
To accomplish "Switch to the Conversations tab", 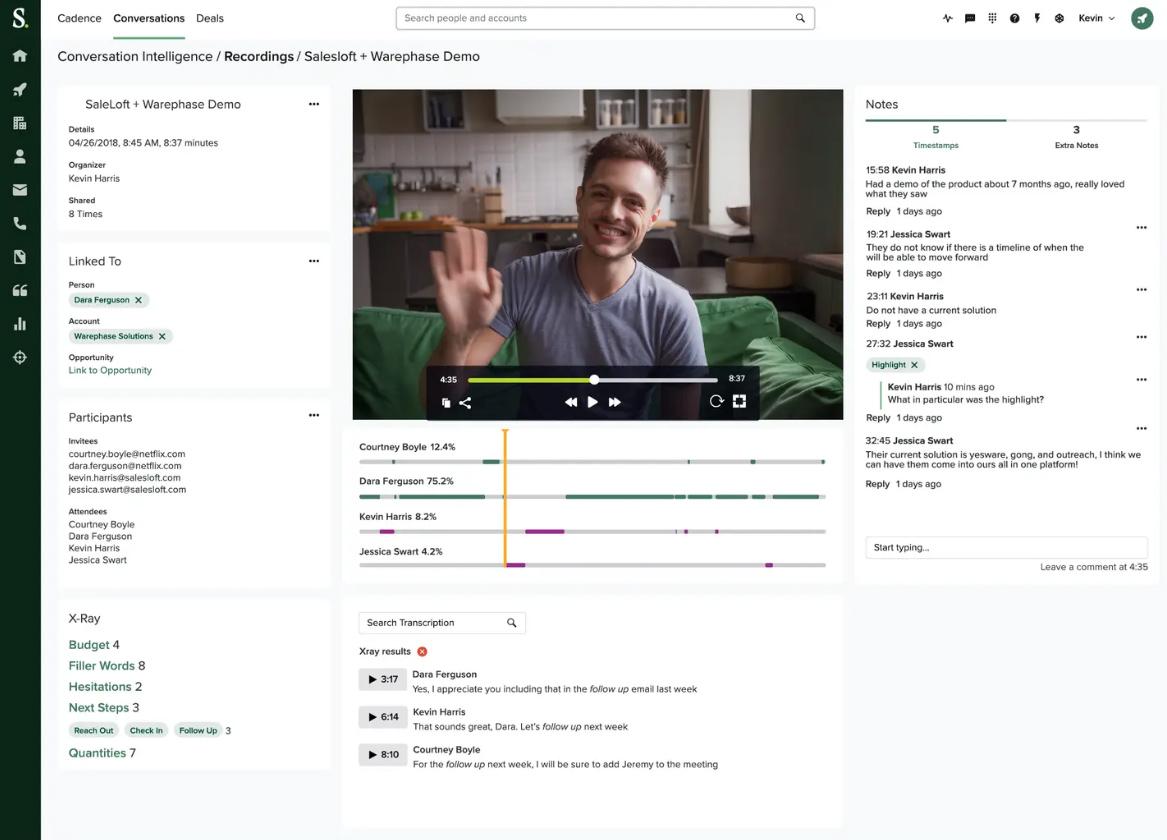I will pyautogui.click(x=149, y=18).
